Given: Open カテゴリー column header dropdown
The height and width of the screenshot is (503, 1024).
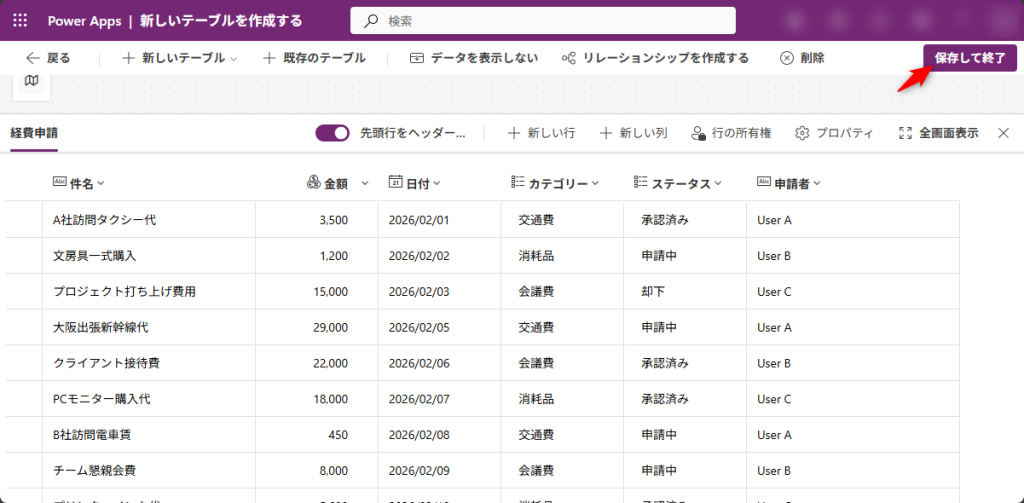Looking at the screenshot, I should (595, 184).
